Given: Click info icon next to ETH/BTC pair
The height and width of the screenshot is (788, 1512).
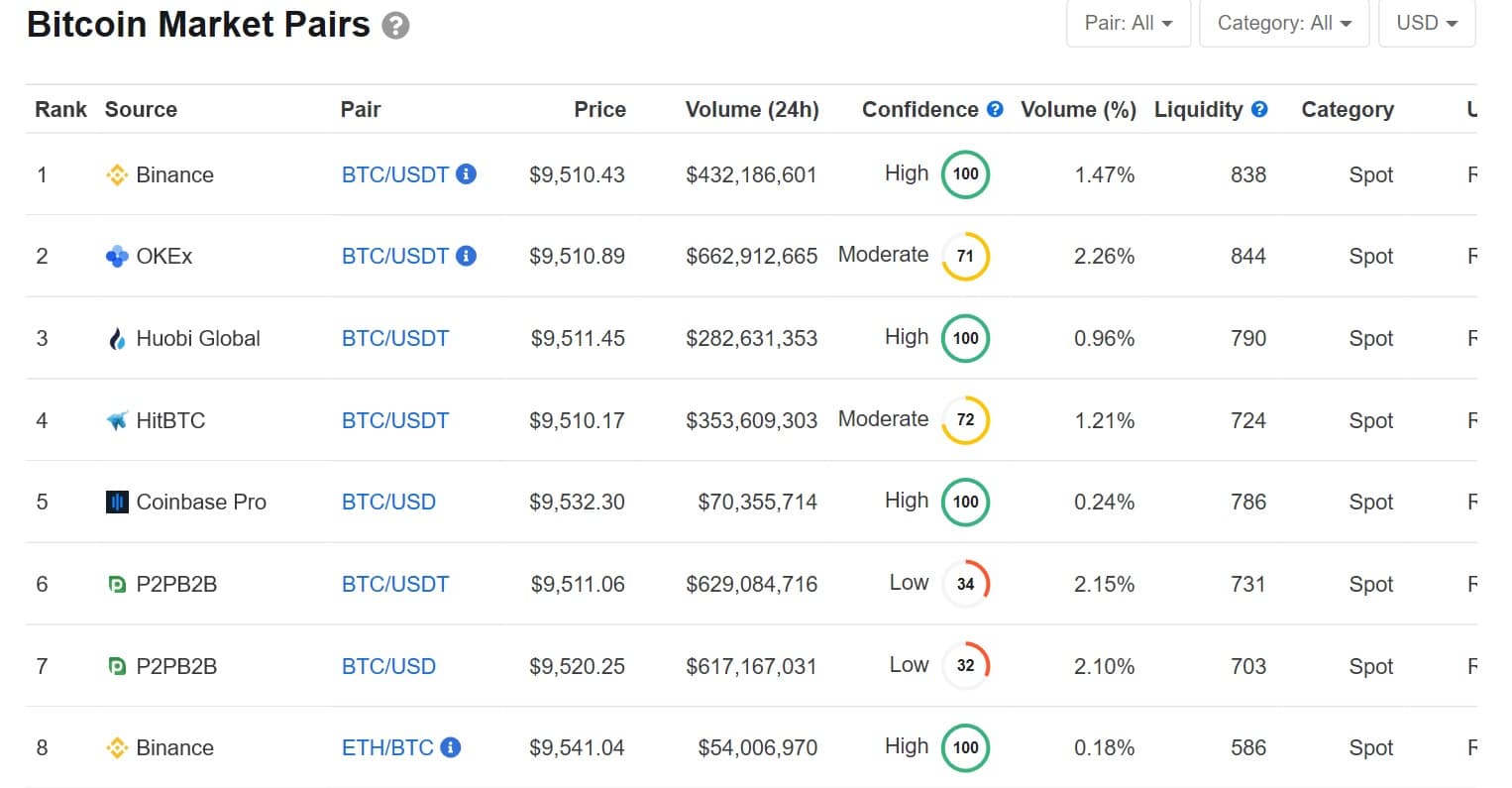Looking at the screenshot, I should [x=451, y=747].
